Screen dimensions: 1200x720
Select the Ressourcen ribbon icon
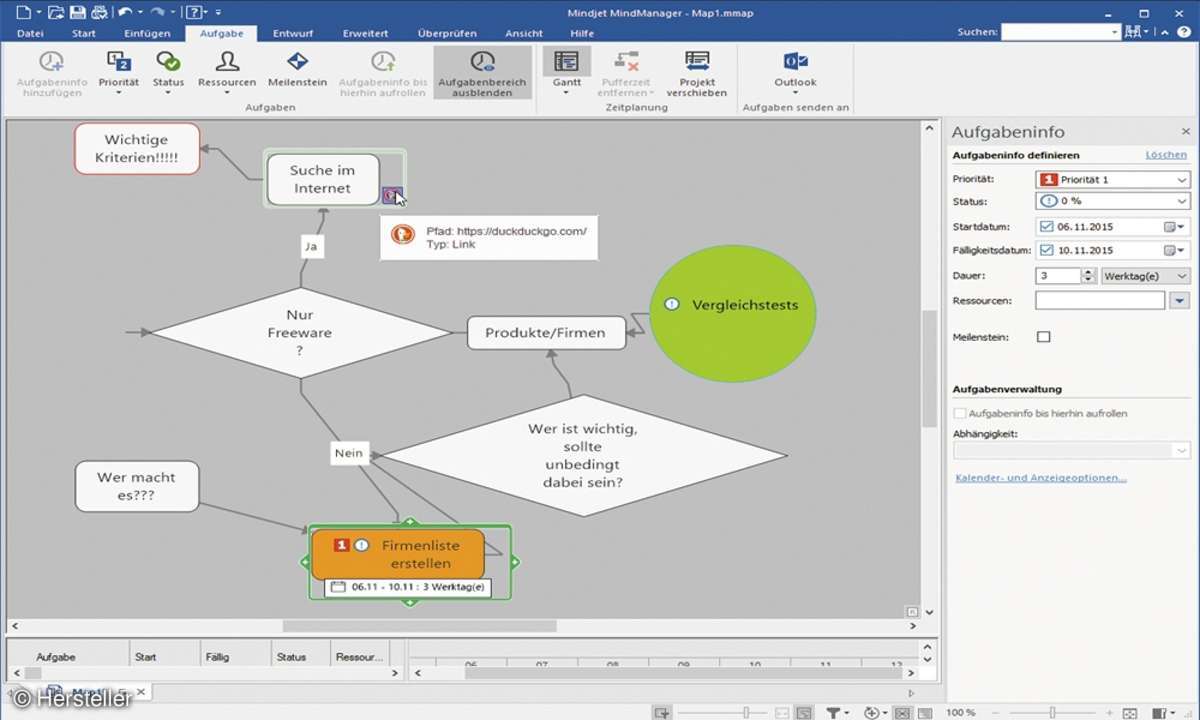tap(227, 62)
